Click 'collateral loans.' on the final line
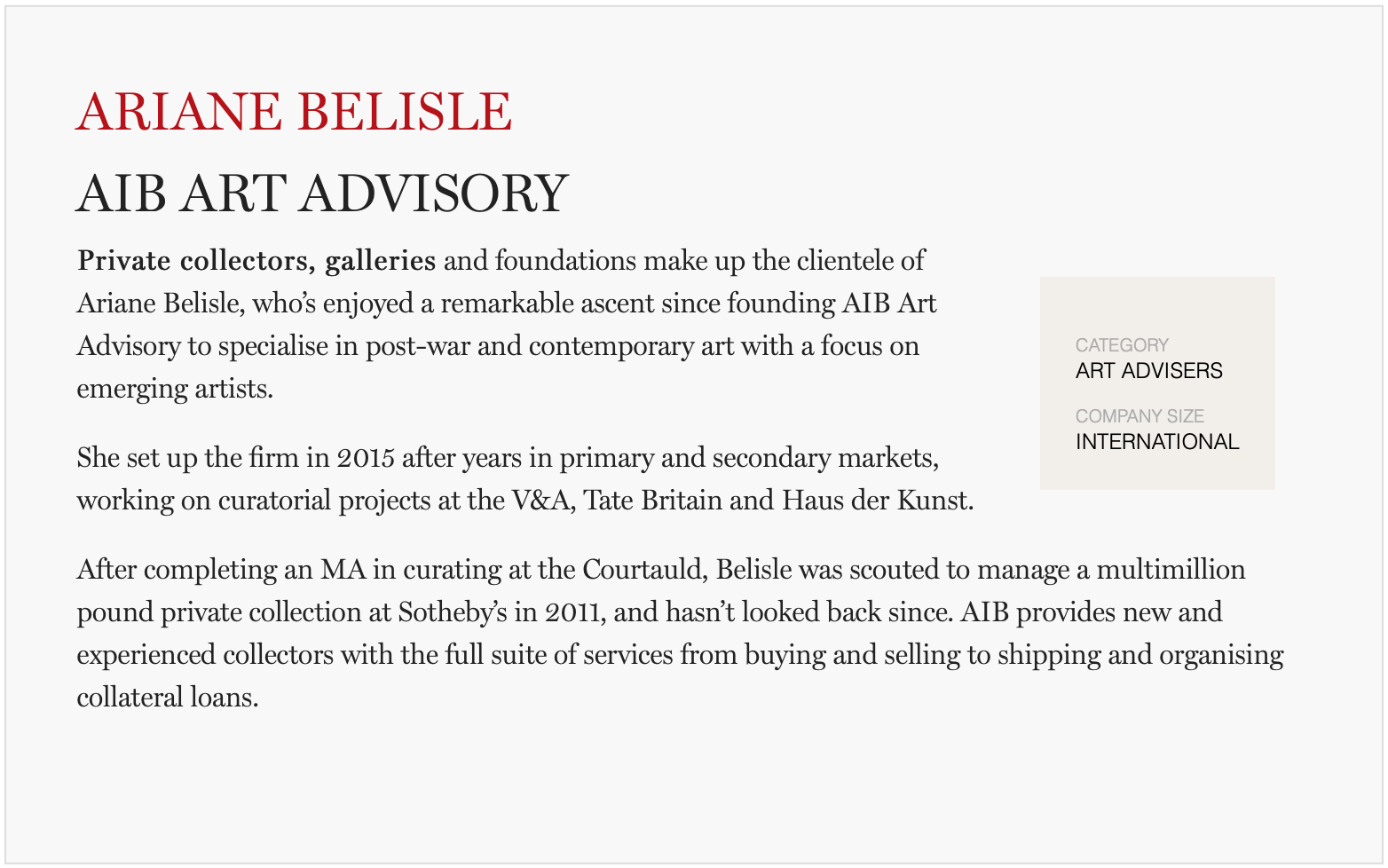 (x=168, y=698)
